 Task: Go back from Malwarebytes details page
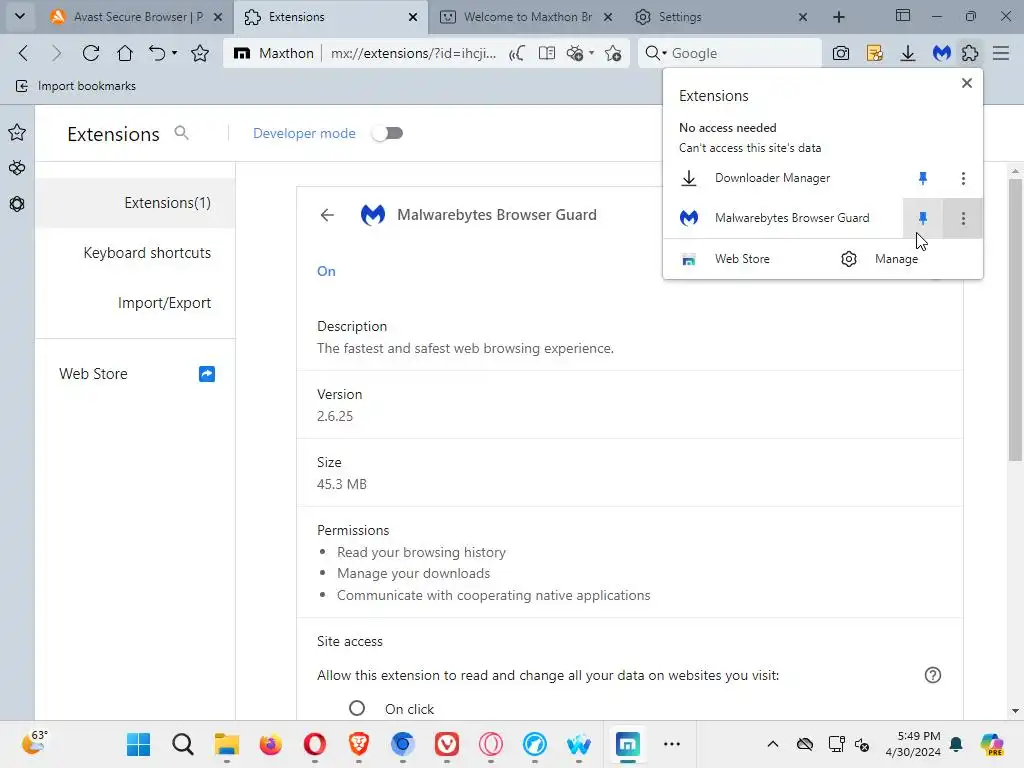[x=327, y=215]
